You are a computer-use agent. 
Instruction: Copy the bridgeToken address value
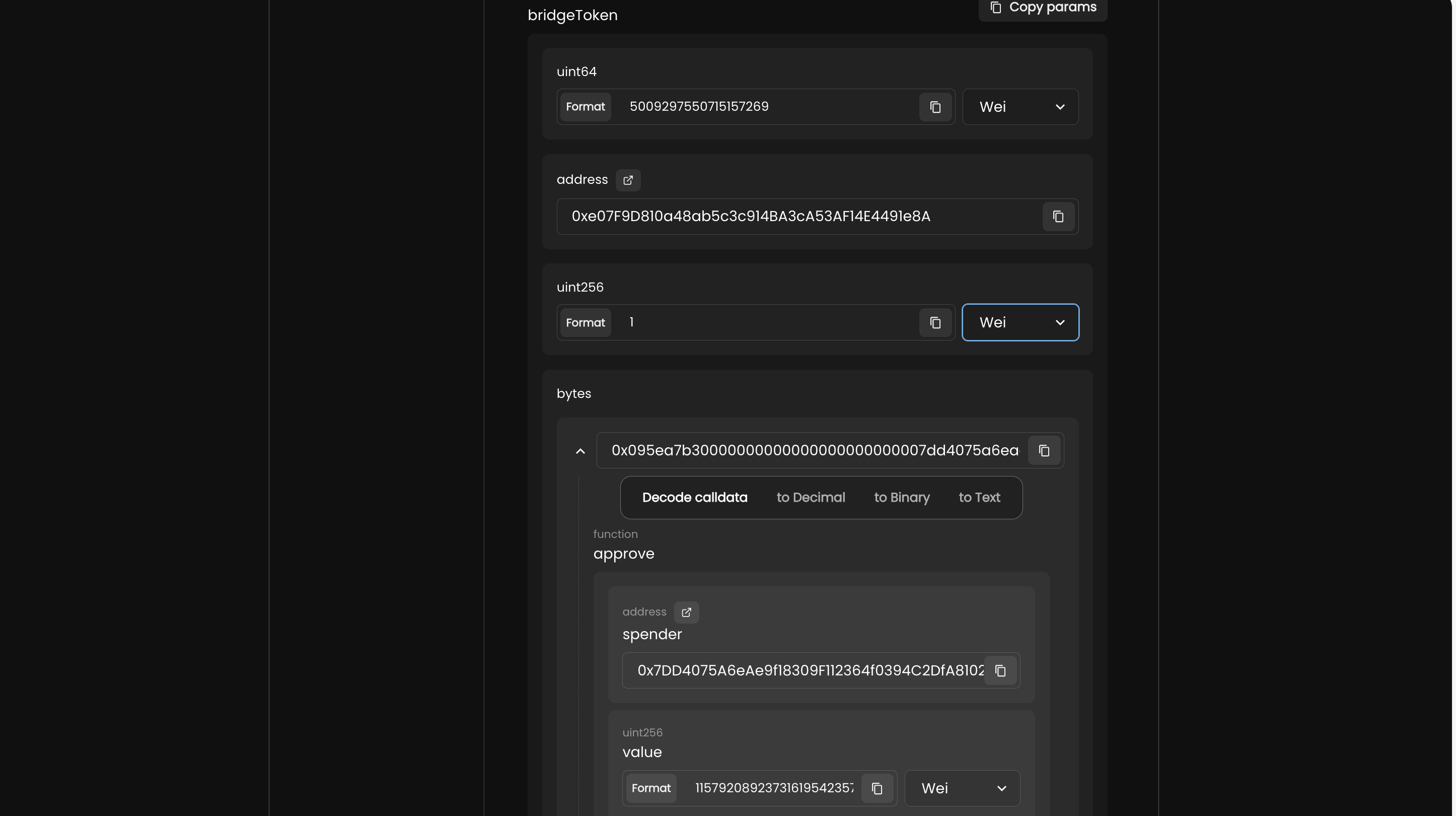[1058, 217]
